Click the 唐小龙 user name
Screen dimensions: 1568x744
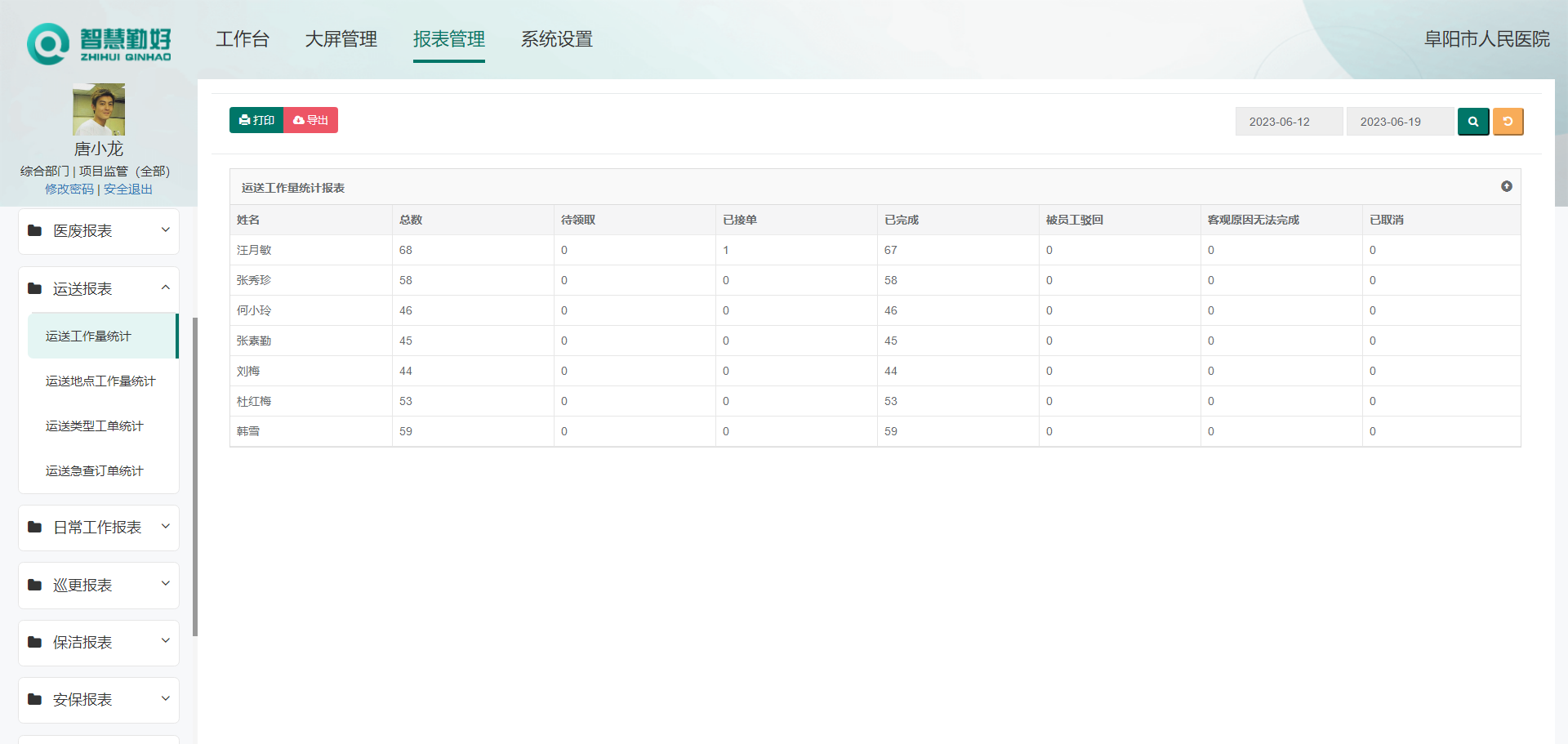point(99,149)
